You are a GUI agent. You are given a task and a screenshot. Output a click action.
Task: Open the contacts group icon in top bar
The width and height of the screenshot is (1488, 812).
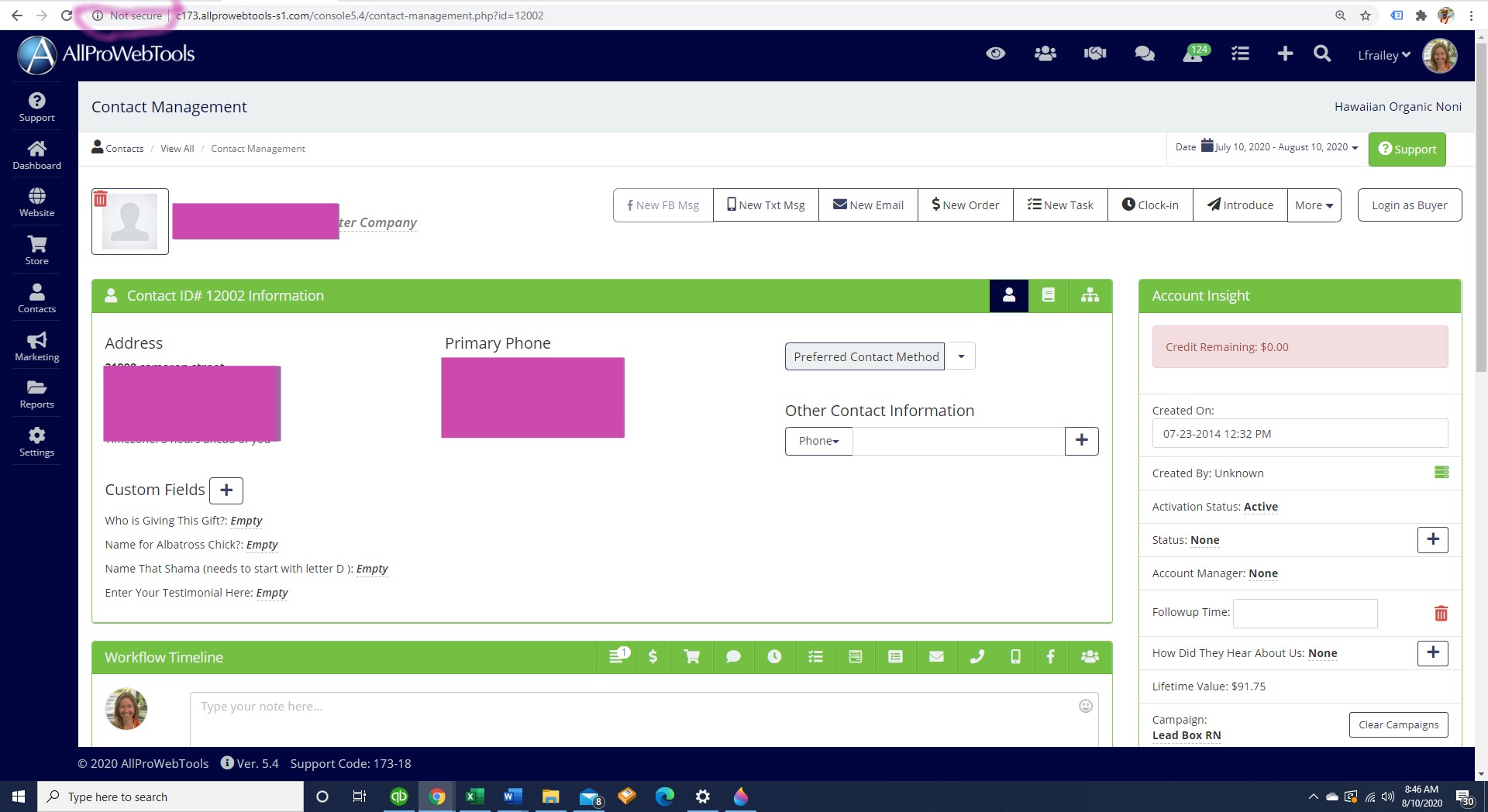[x=1045, y=53]
